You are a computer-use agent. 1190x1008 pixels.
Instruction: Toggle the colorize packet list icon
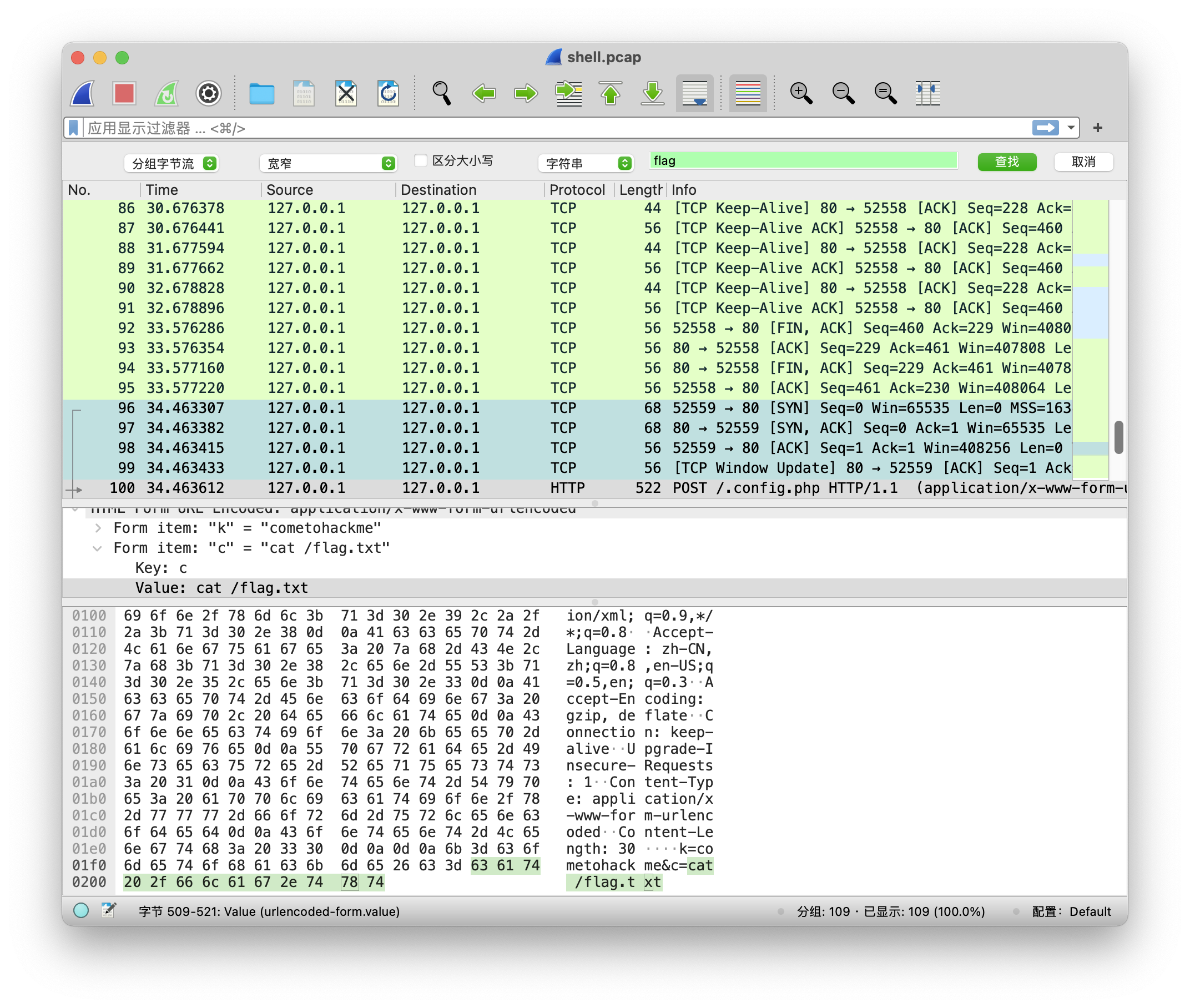pos(748,93)
